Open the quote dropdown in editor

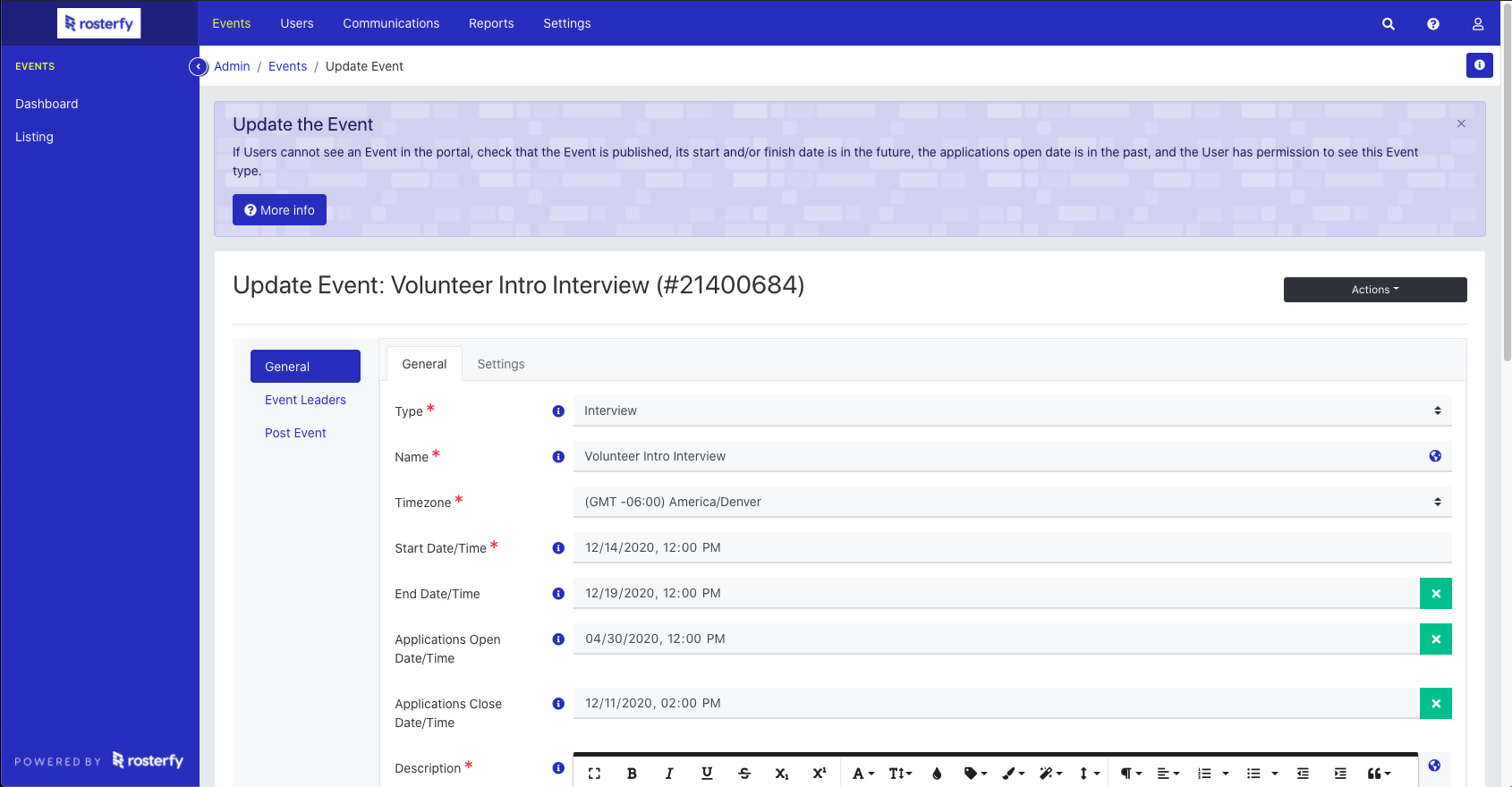click(1379, 774)
